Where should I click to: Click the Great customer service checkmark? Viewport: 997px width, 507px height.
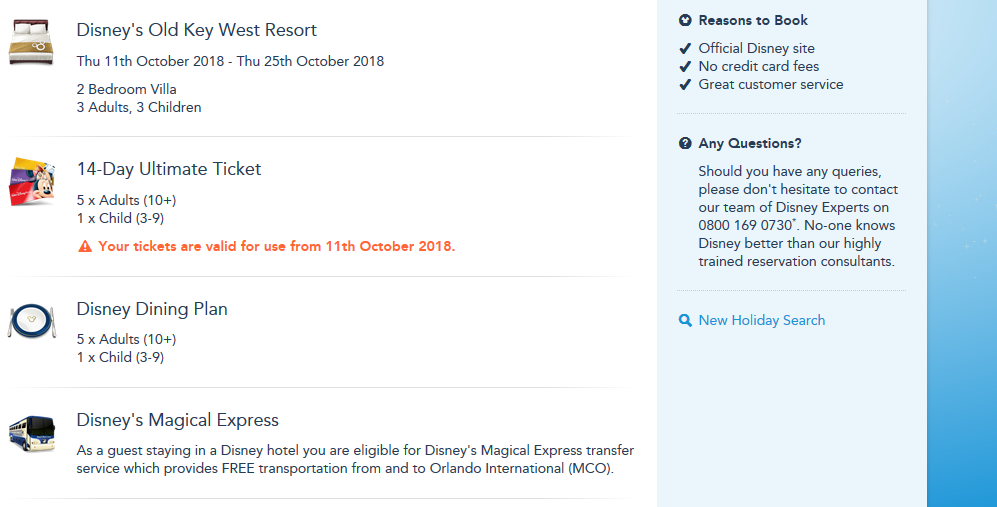(x=685, y=85)
